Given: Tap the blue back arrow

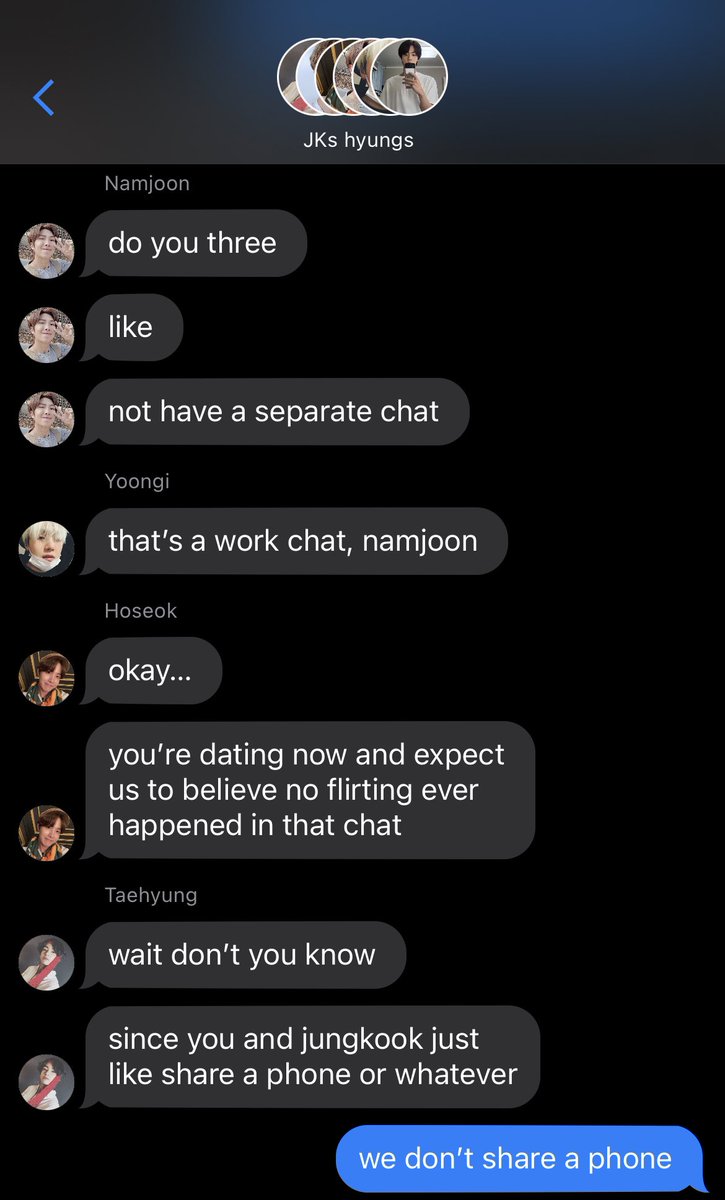Looking at the screenshot, I should pos(44,97).
